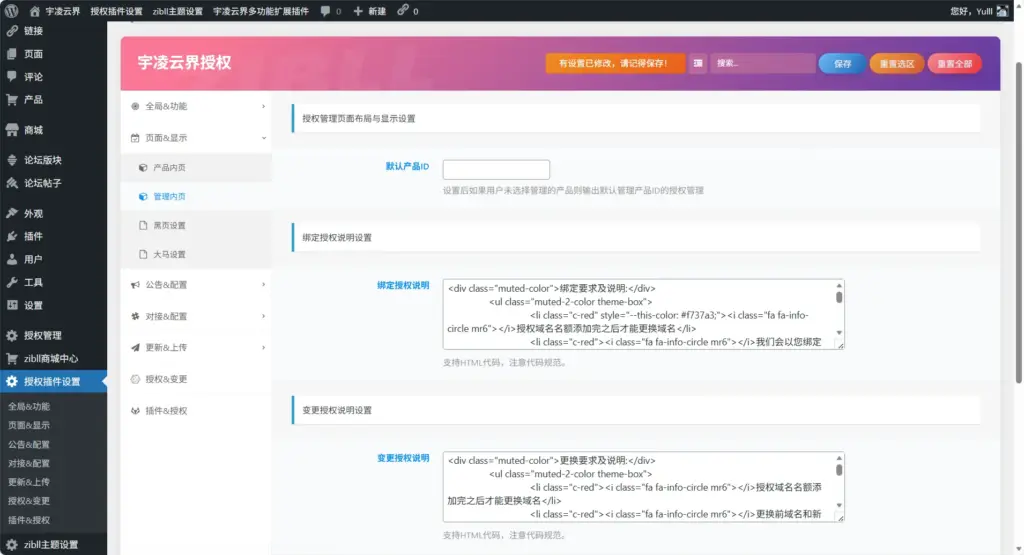
Task: Click the expand-all options icon beside search
Action: tap(698, 63)
